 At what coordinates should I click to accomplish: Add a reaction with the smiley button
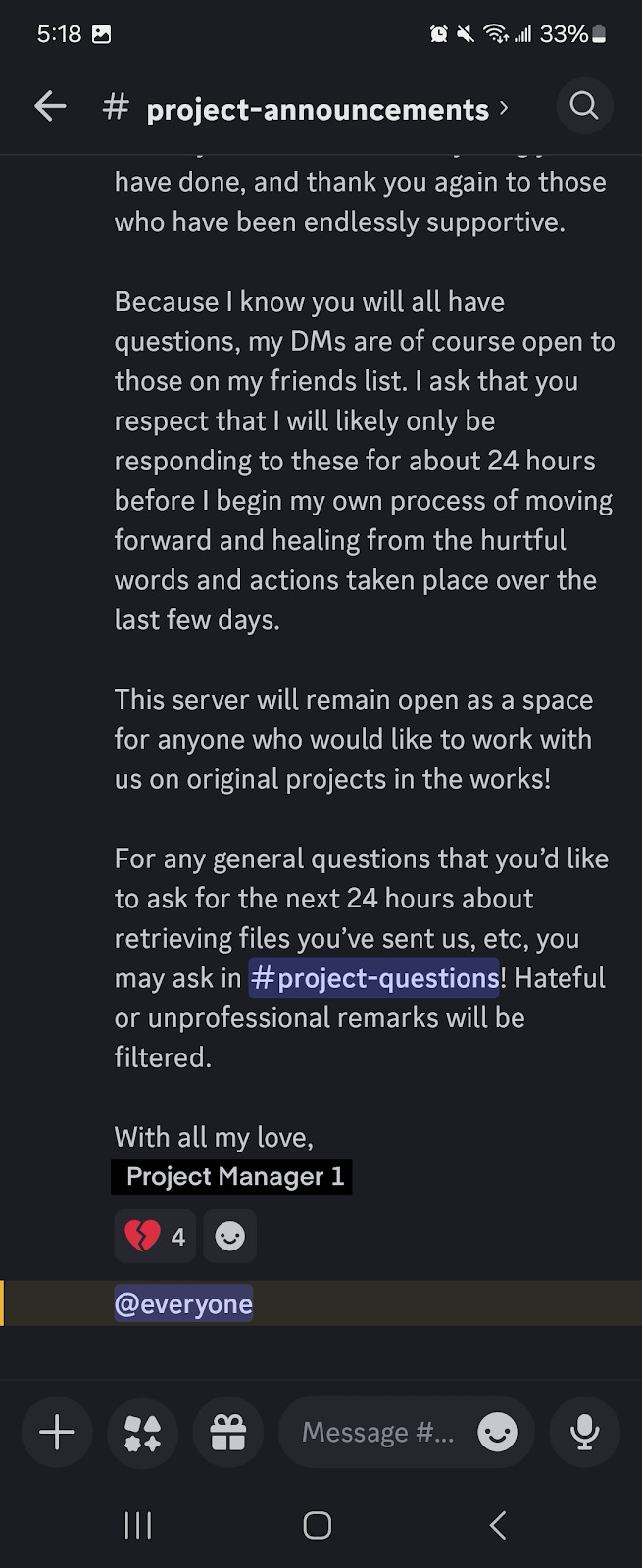230,1236
